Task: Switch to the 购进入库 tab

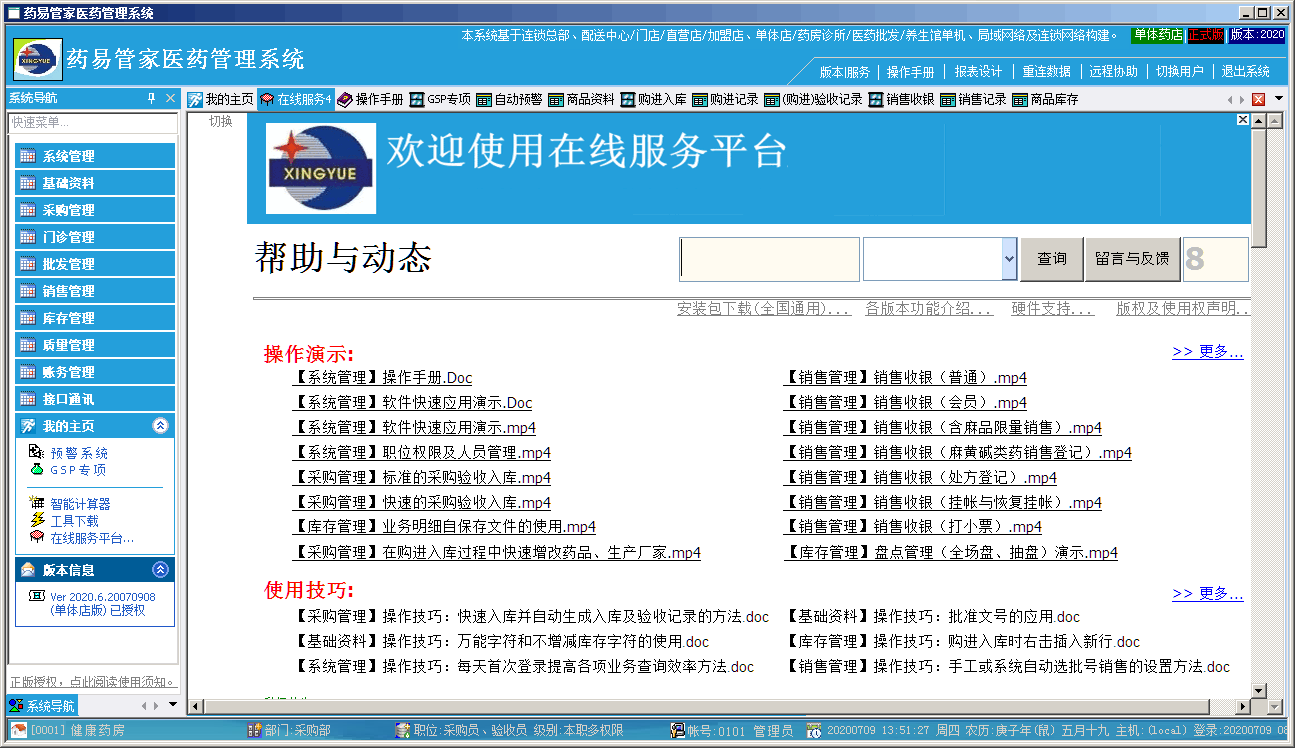Action: (x=653, y=99)
